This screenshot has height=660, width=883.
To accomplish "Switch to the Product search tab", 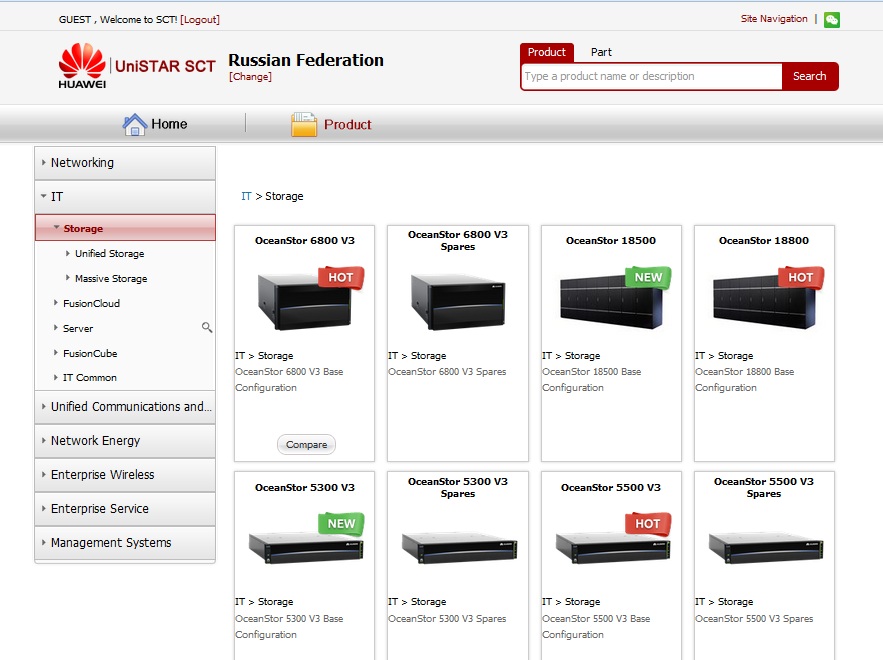I will coord(547,52).
